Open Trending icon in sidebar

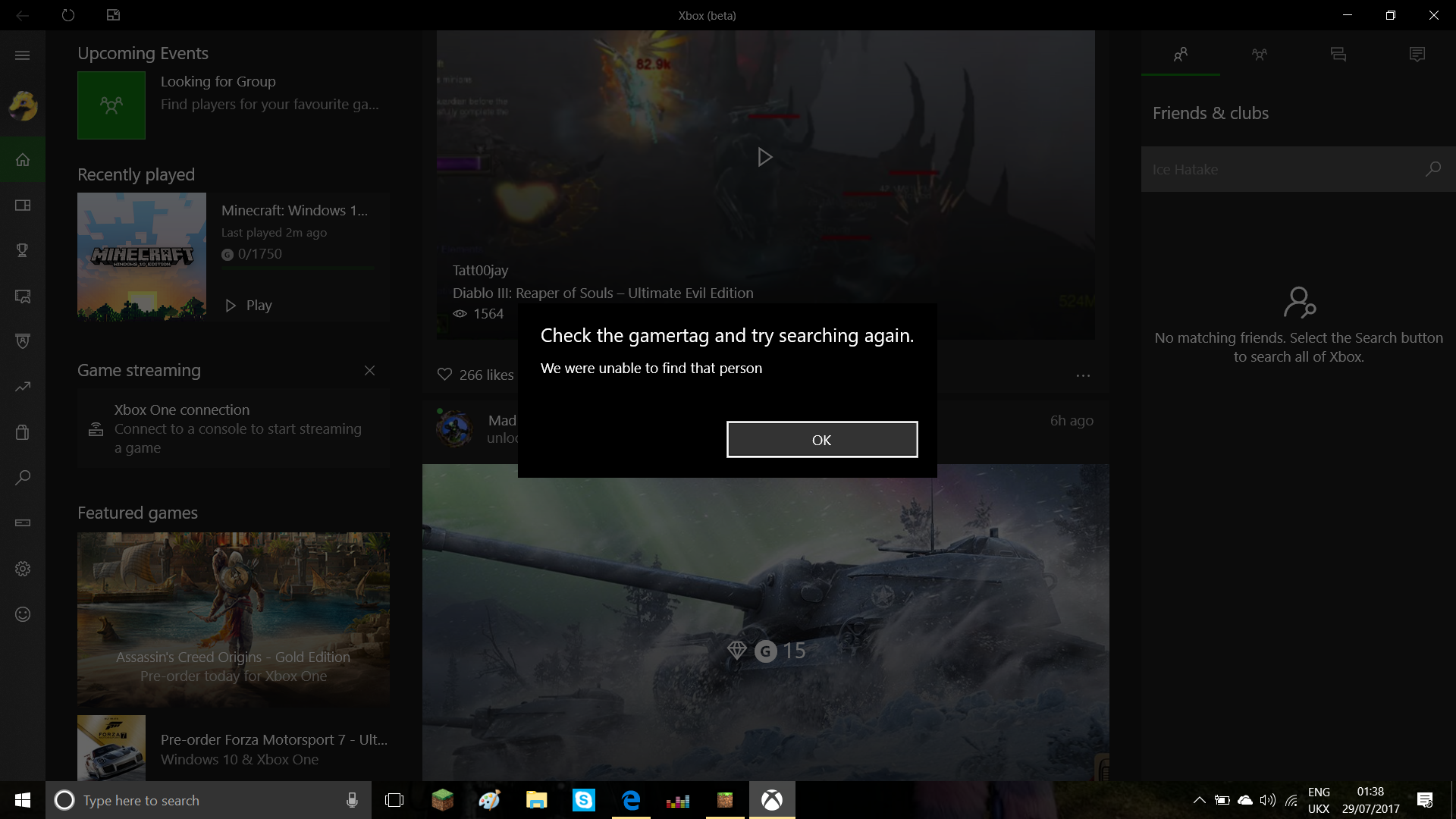pos(23,387)
